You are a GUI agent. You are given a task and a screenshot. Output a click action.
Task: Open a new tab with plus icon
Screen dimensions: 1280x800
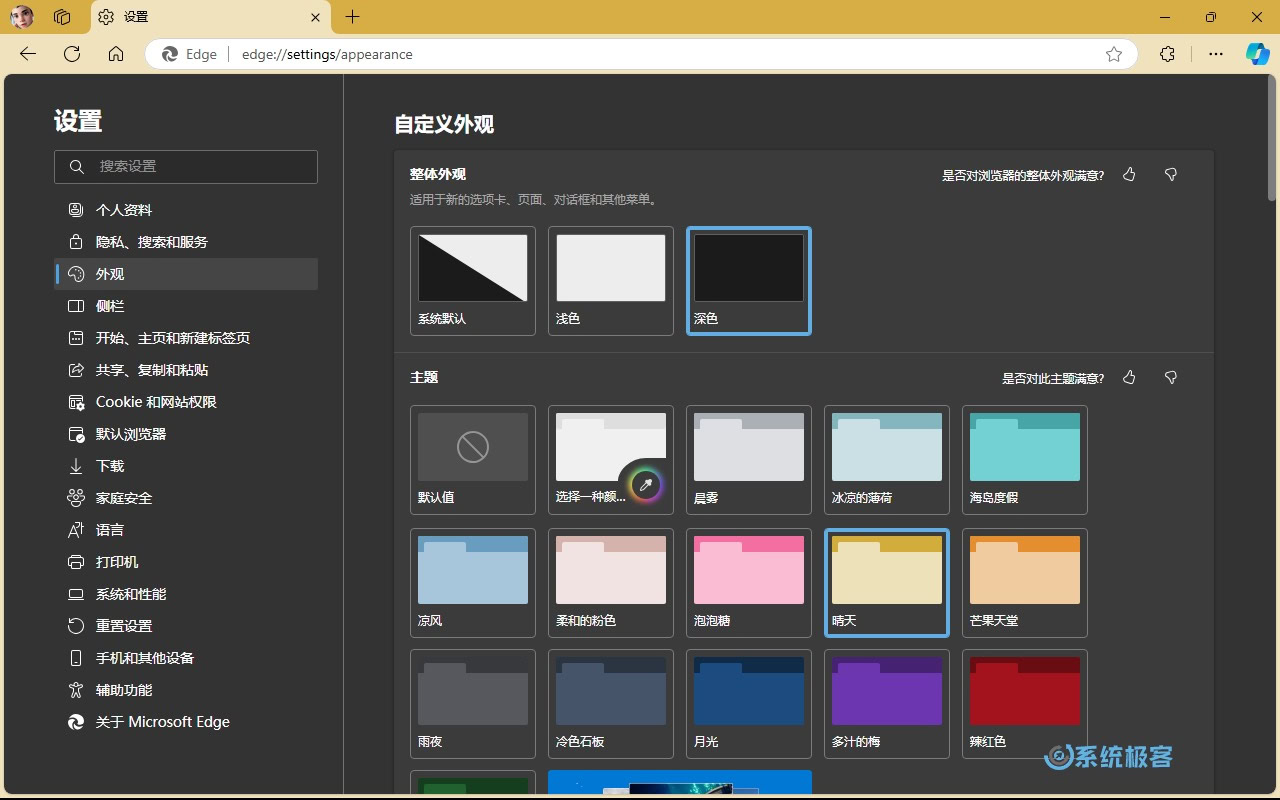point(352,17)
